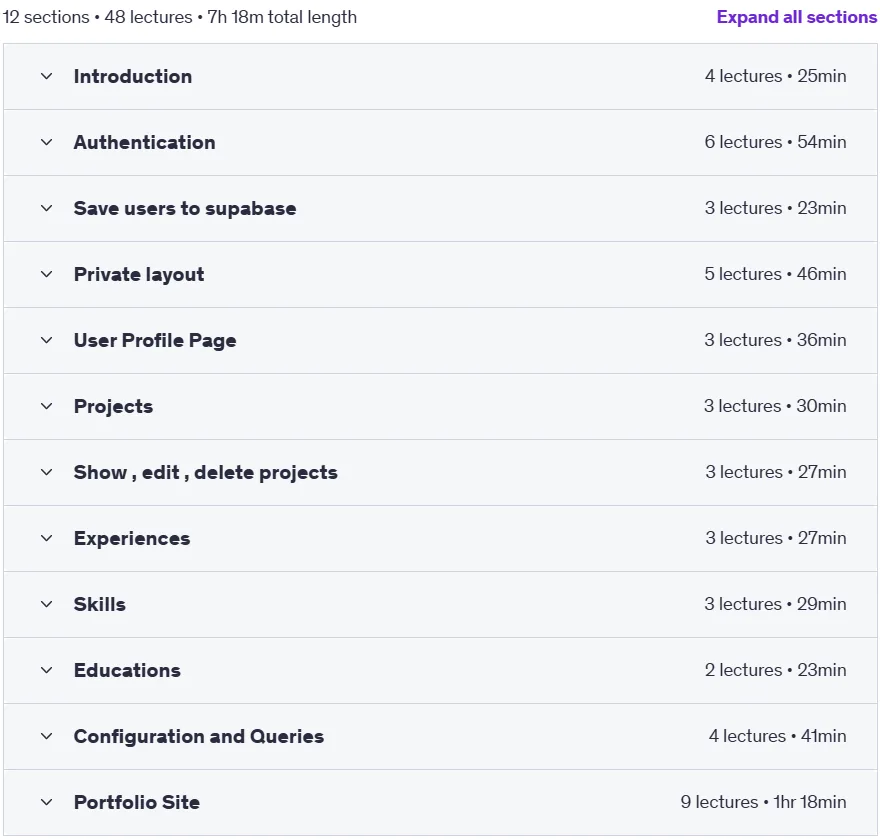Expand chevron beside Portfolio Site
This screenshot has height=839, width=880.
pos(47,803)
